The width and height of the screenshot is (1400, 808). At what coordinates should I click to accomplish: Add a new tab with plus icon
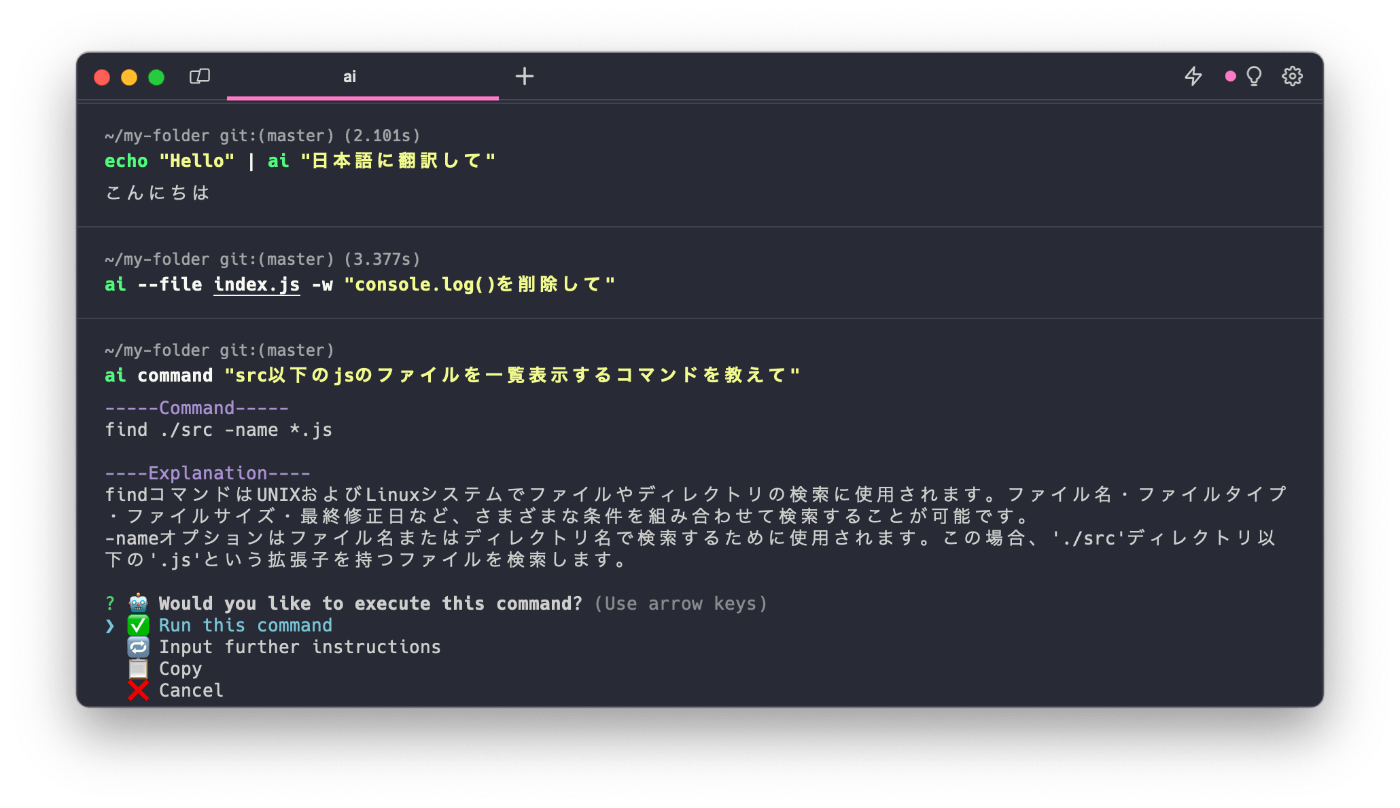525,76
